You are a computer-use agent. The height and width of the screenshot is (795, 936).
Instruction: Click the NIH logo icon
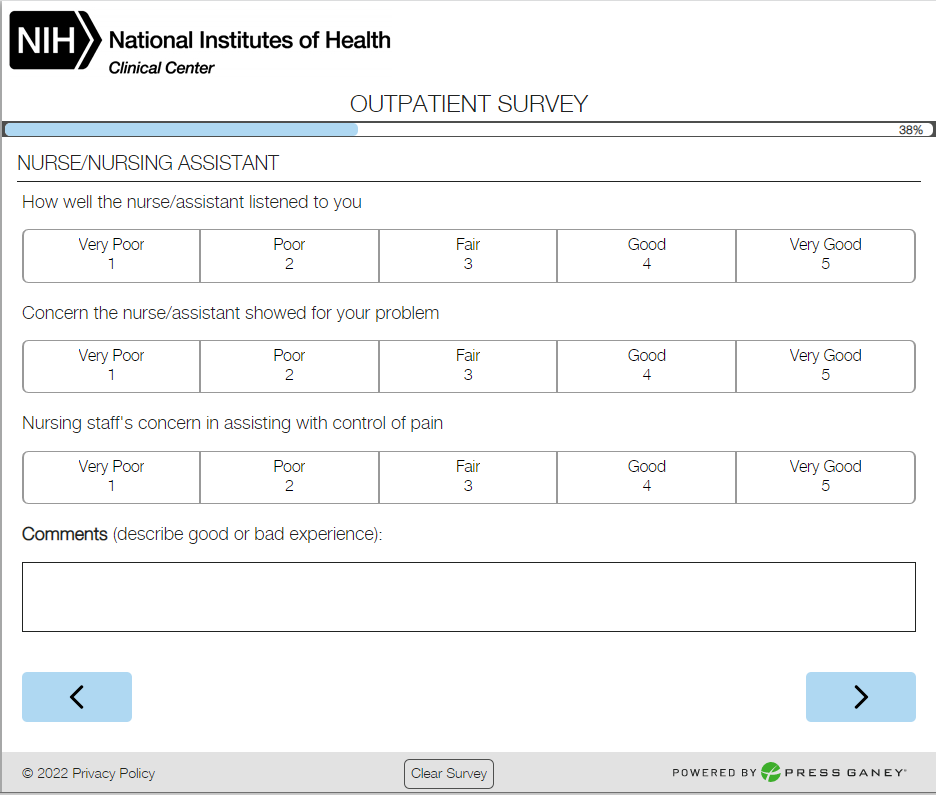click(55, 40)
